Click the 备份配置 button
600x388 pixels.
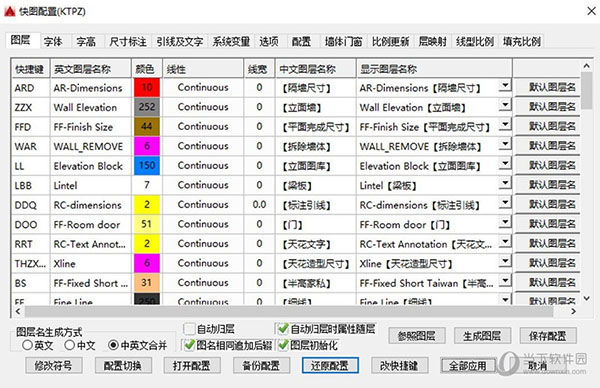pos(261,365)
